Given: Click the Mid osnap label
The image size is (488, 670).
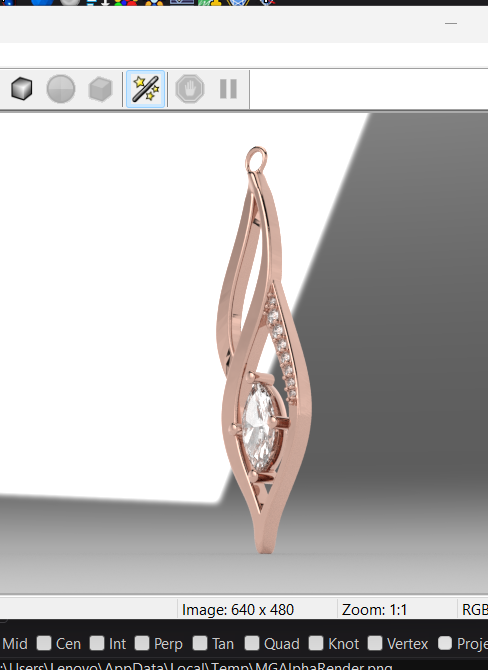Looking at the screenshot, I should tap(15, 644).
